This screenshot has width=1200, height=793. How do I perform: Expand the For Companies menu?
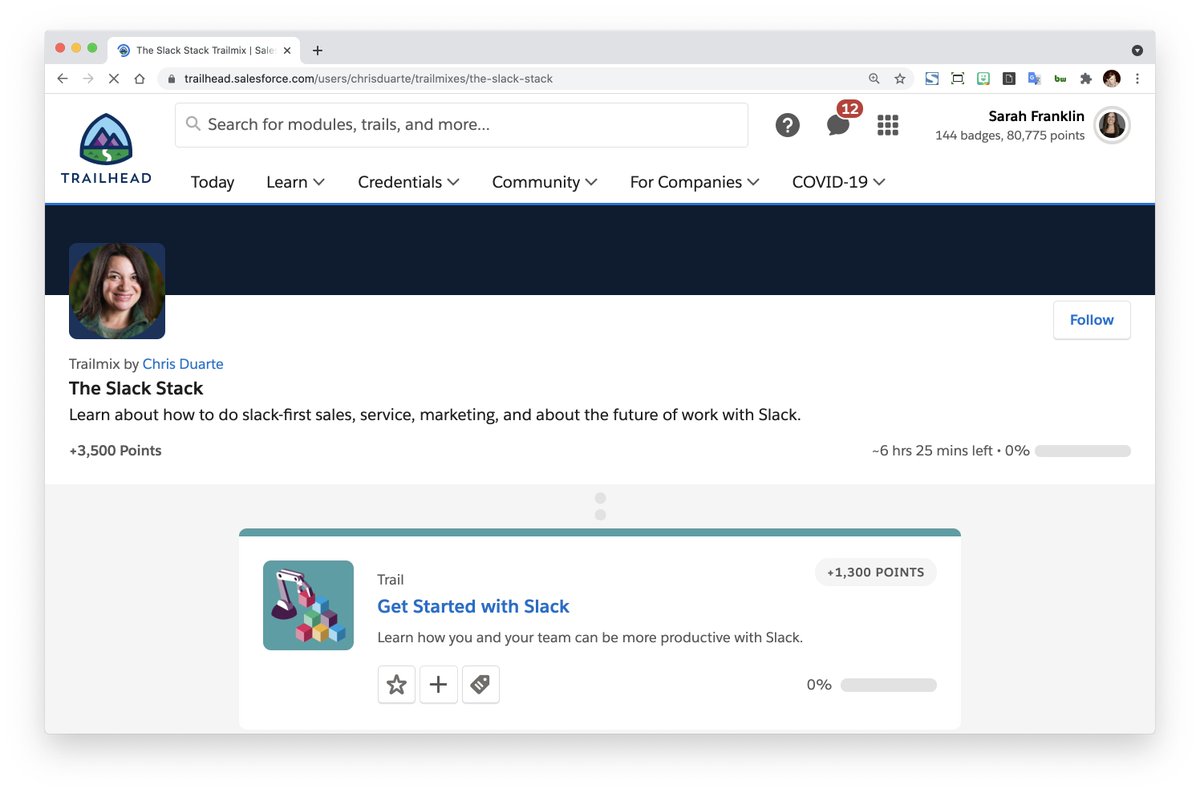[695, 182]
